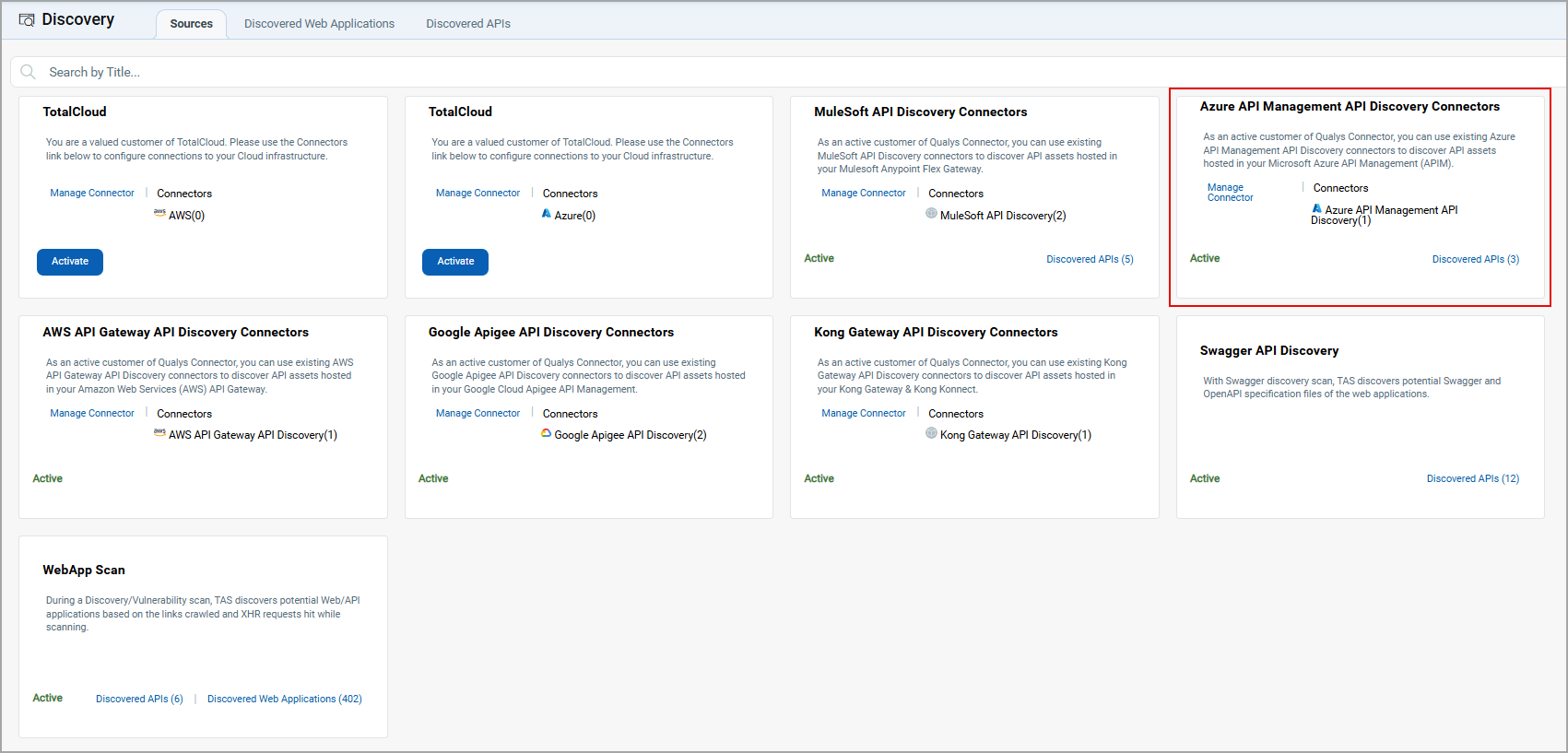Click the search magnifier icon

[x=29, y=72]
